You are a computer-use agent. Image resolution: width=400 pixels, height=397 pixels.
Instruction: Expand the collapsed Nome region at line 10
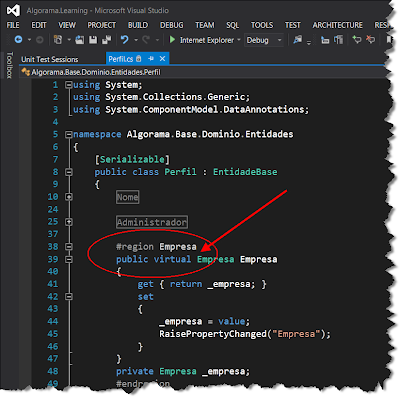(x=69, y=197)
